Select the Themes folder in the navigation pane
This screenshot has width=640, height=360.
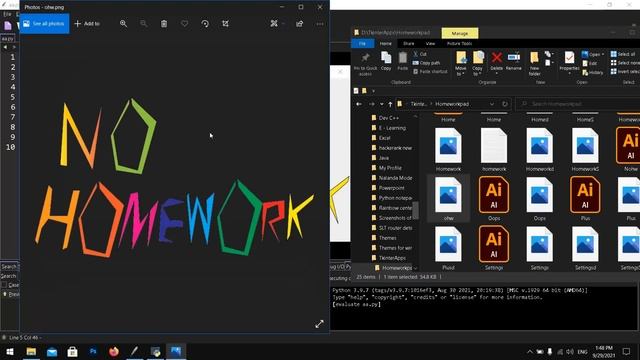click(387, 238)
